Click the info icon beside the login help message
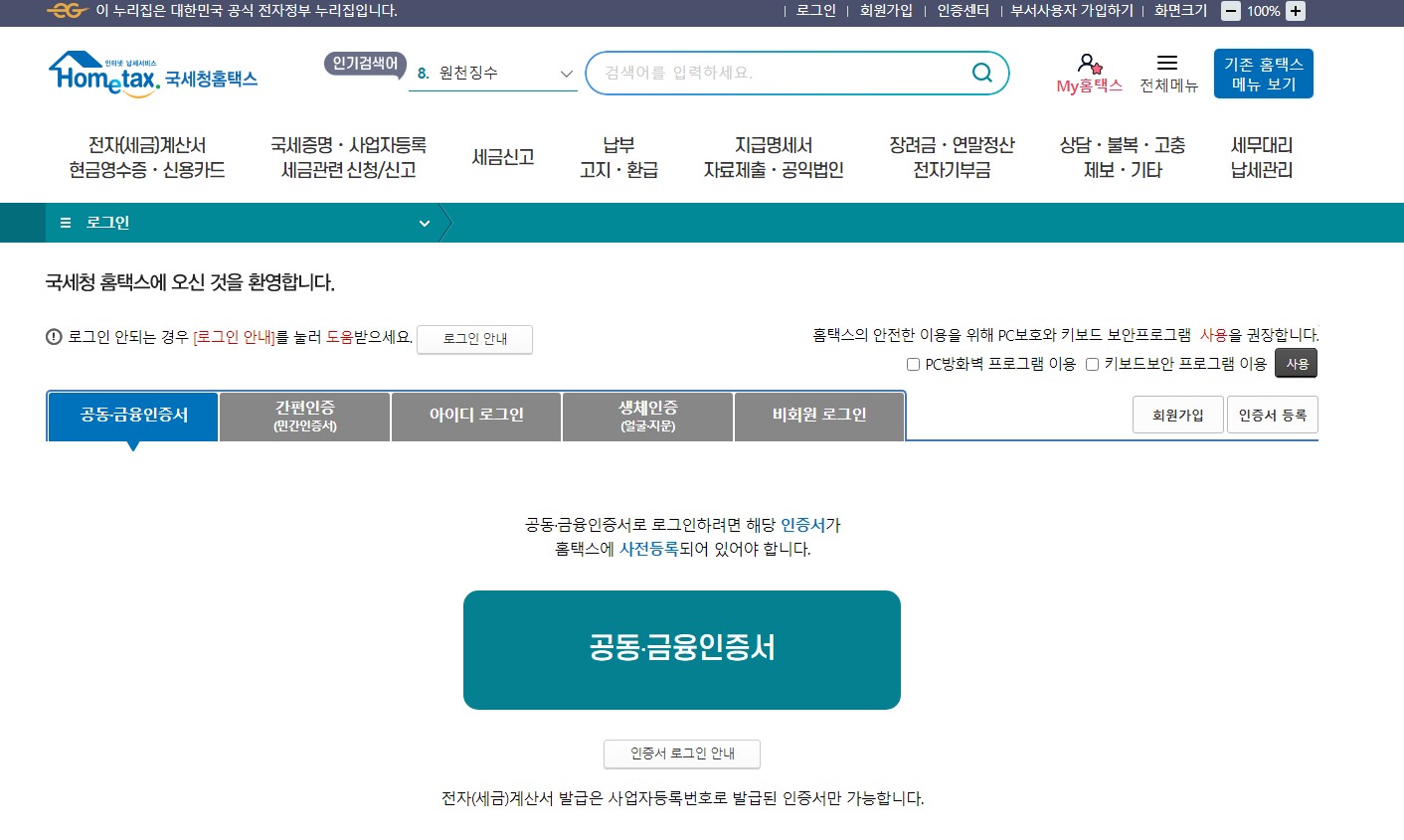This screenshot has width=1404, height=840. [53, 337]
